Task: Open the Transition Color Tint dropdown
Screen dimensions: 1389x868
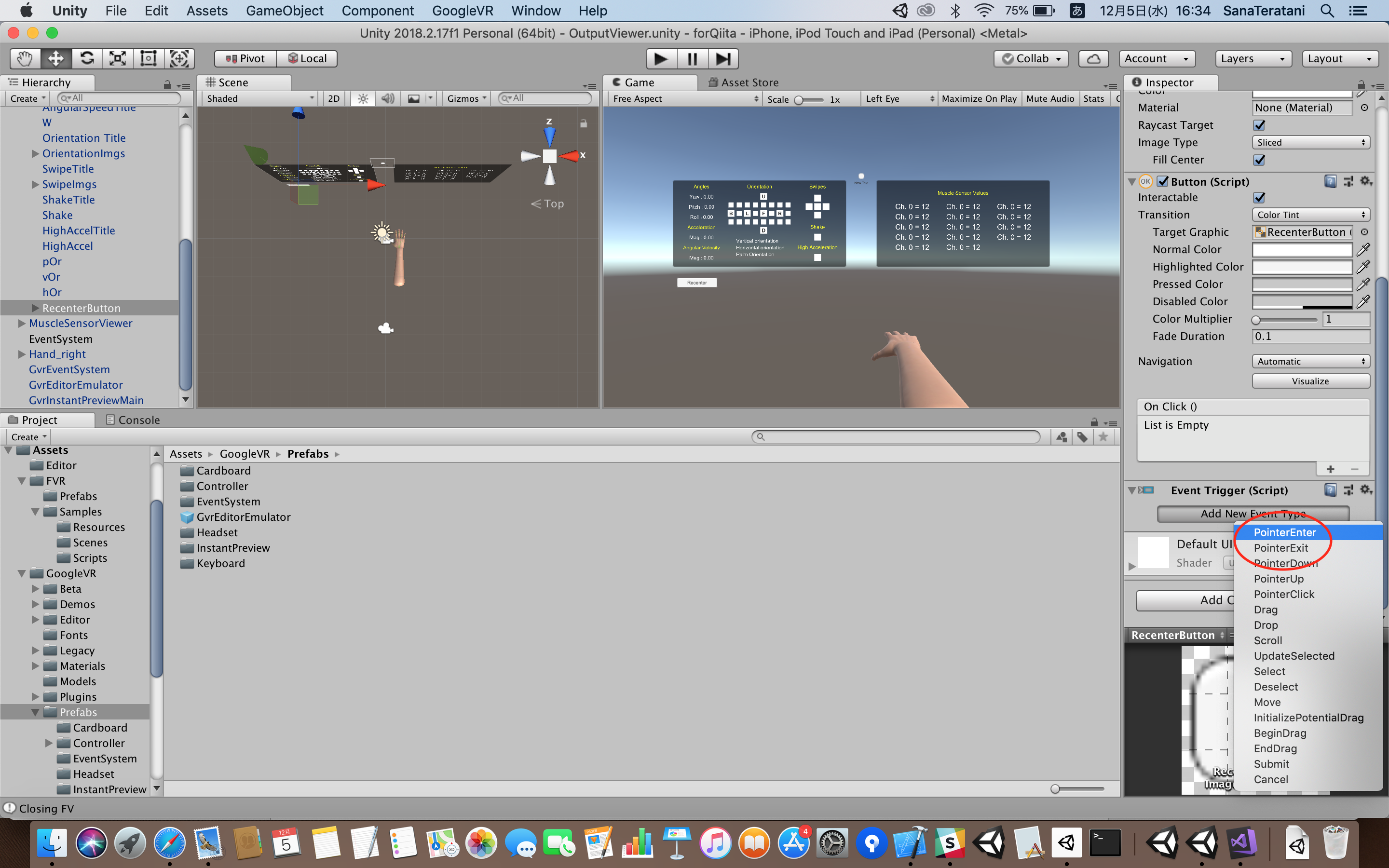Action: tap(1310, 215)
